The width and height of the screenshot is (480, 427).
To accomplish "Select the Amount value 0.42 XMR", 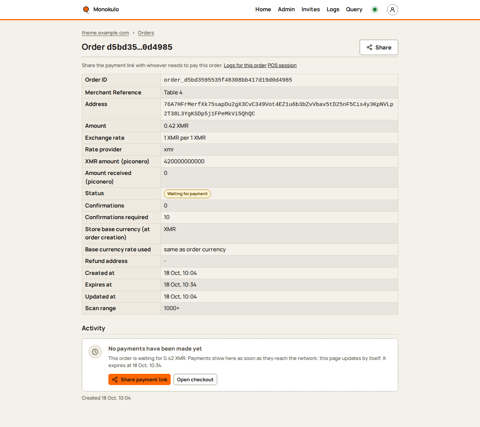I will pos(176,126).
